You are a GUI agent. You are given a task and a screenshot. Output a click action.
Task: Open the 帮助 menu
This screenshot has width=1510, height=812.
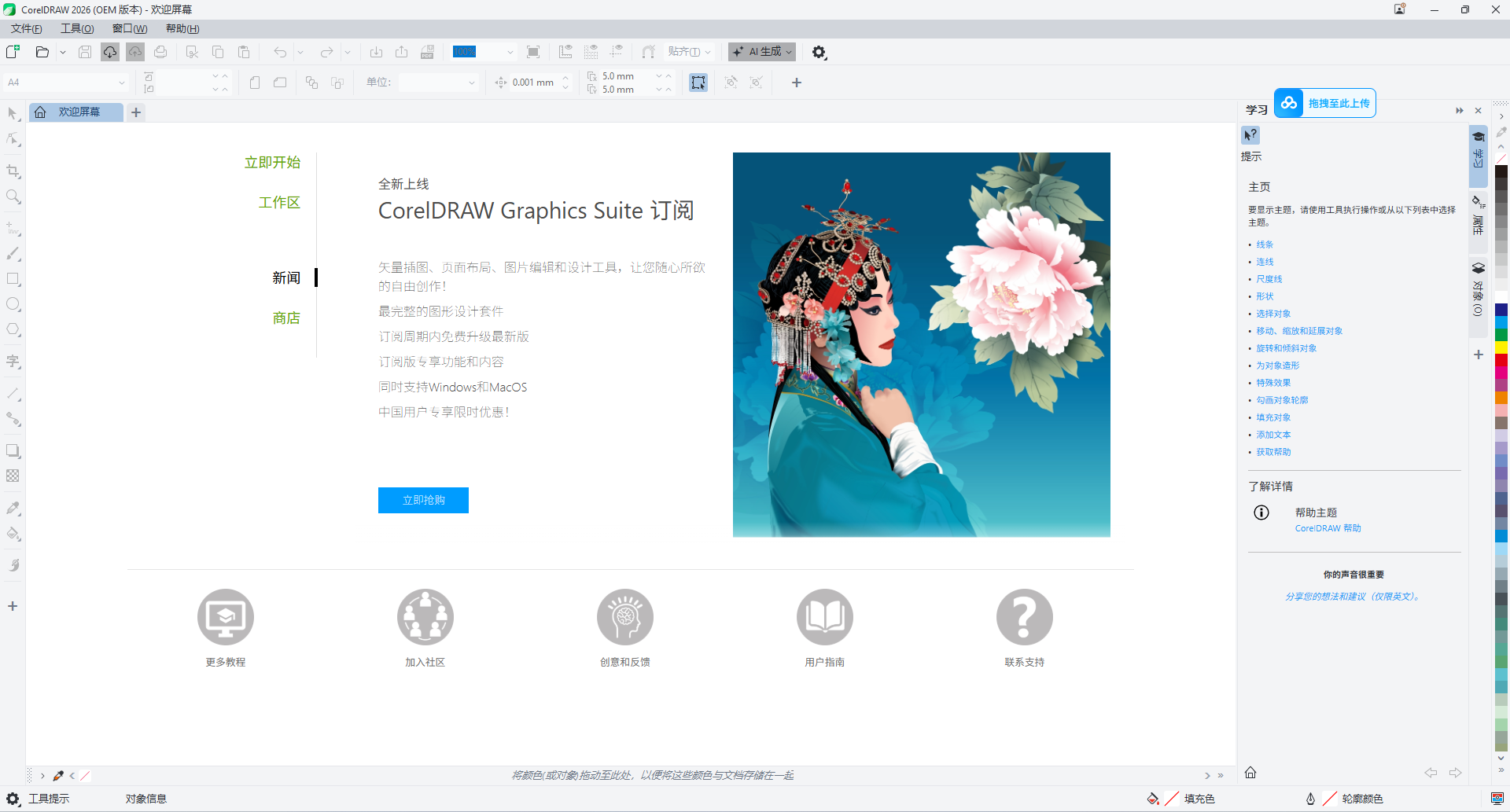pos(182,29)
